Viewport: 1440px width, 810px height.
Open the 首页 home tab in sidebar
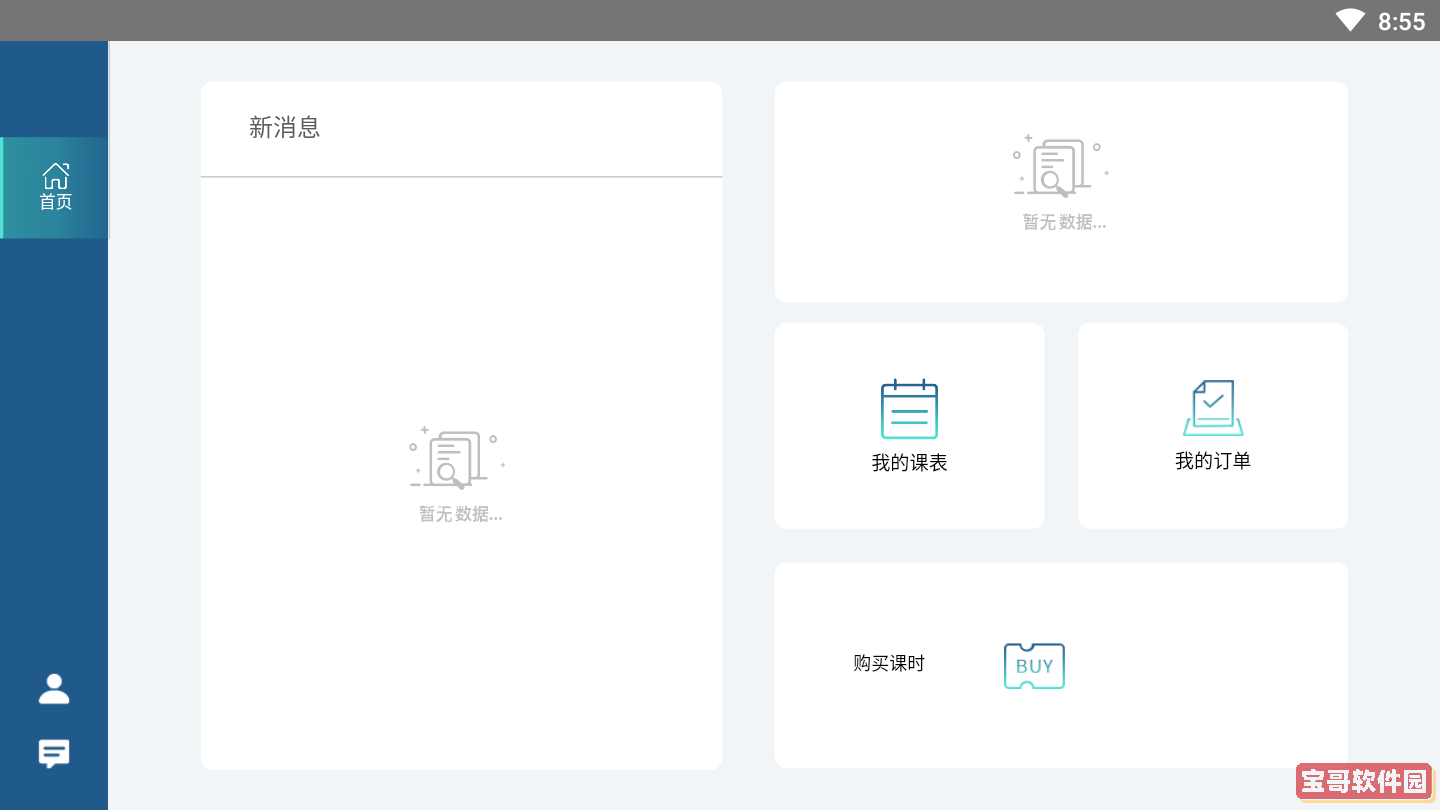coord(55,188)
